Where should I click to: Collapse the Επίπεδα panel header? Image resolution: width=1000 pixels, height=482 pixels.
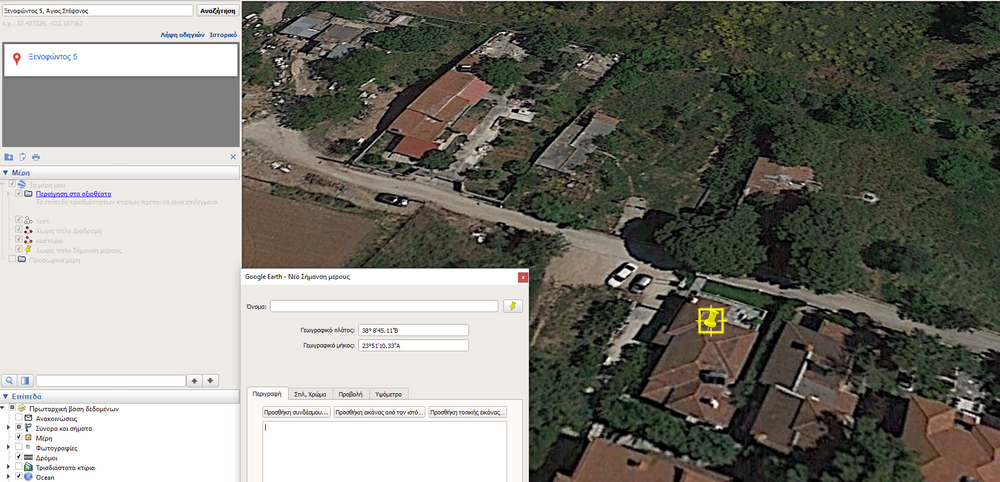[x=5, y=396]
